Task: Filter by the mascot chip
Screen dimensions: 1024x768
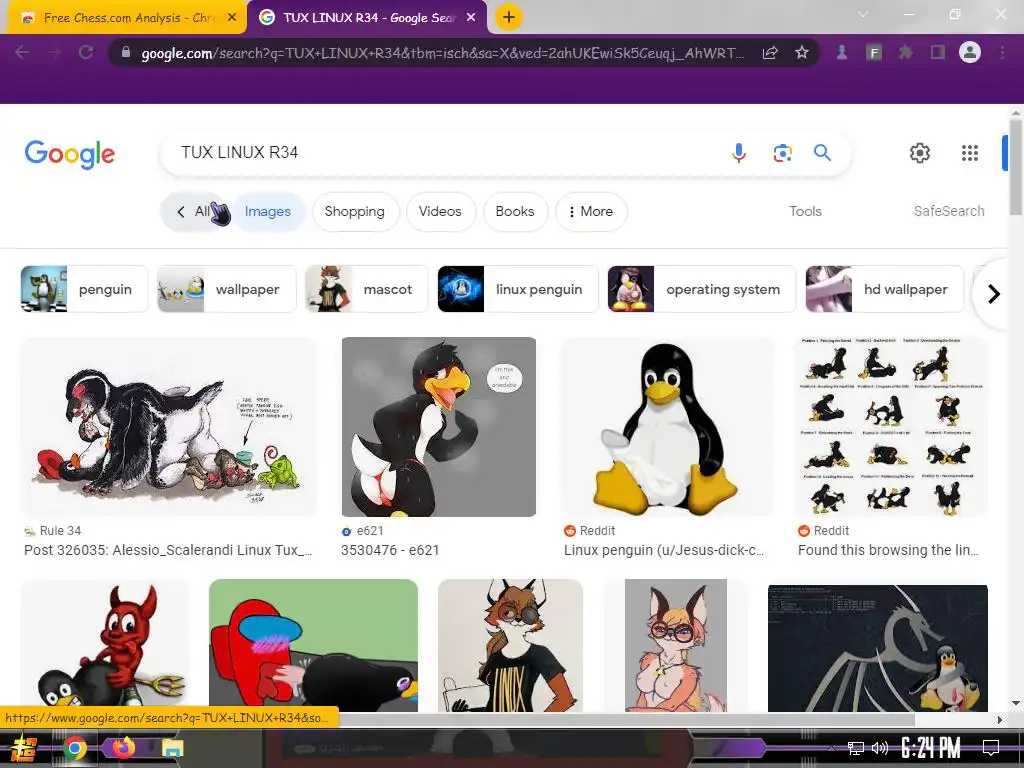Action: (366, 289)
